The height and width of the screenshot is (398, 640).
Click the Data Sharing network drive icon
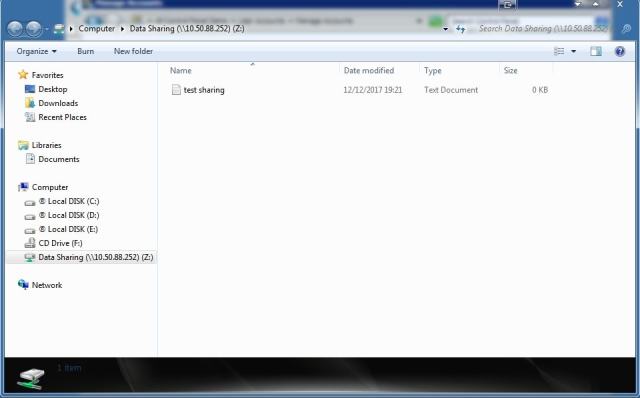pos(30,258)
